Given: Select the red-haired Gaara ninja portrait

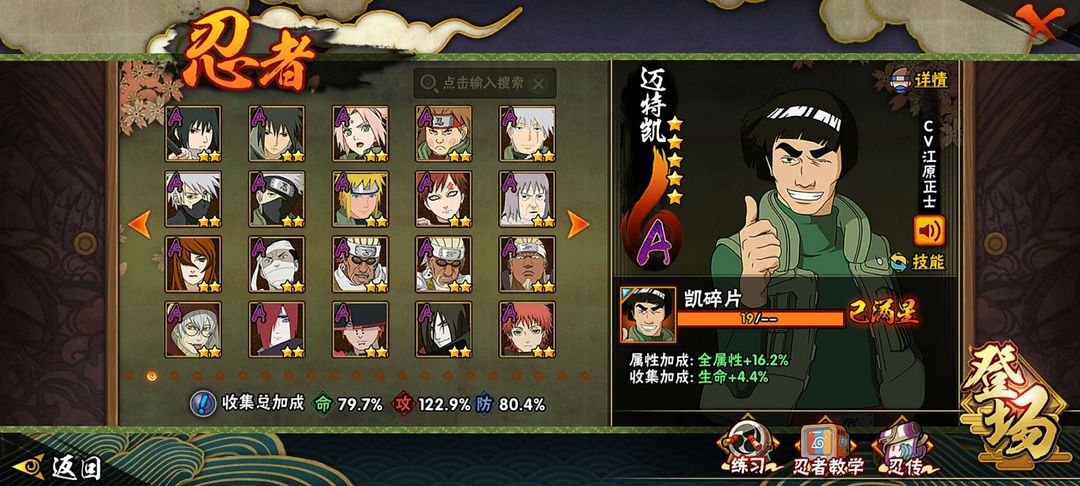Looking at the screenshot, I should (x=444, y=199).
